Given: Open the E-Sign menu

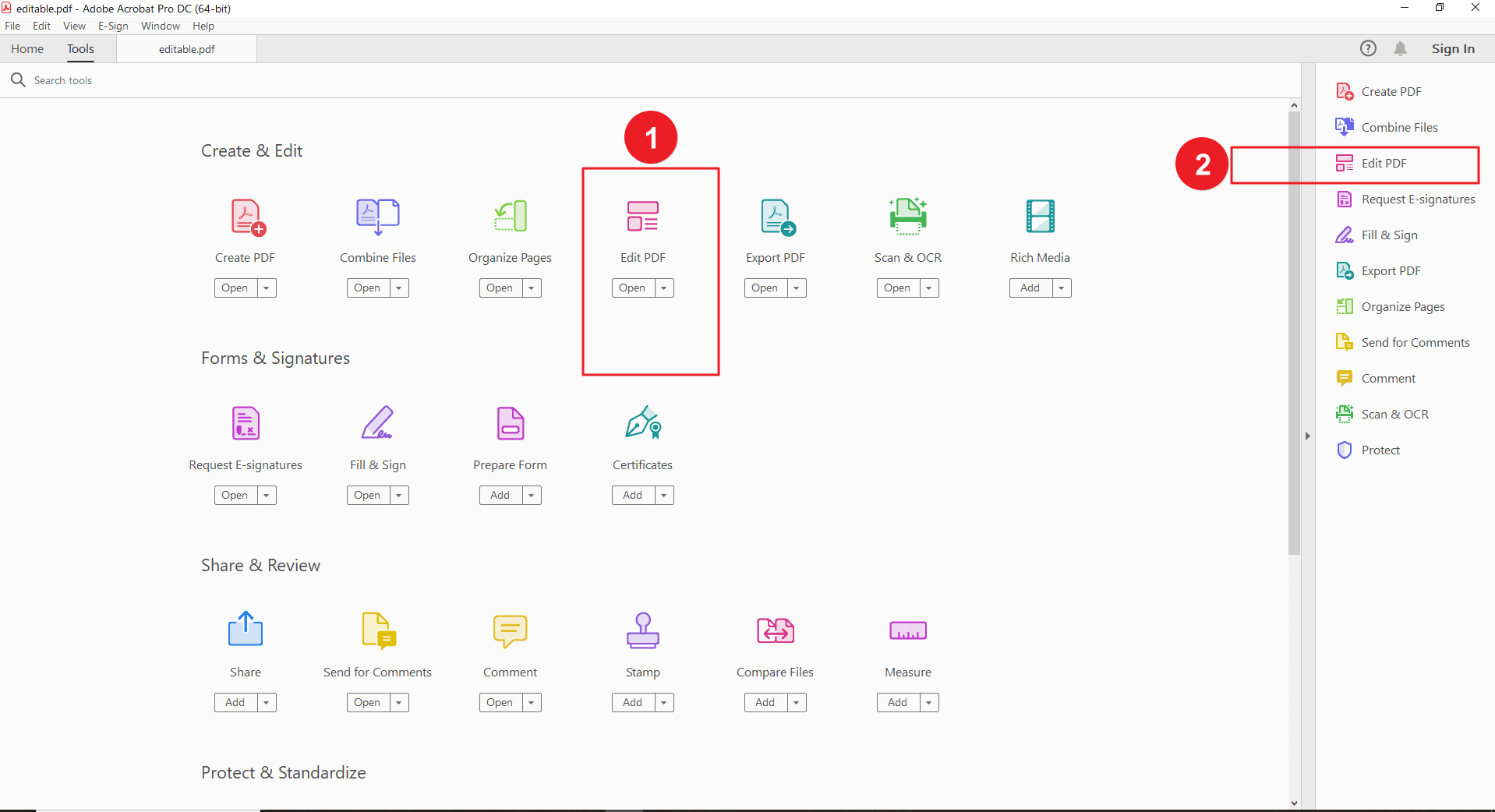Looking at the screenshot, I should click(x=113, y=26).
